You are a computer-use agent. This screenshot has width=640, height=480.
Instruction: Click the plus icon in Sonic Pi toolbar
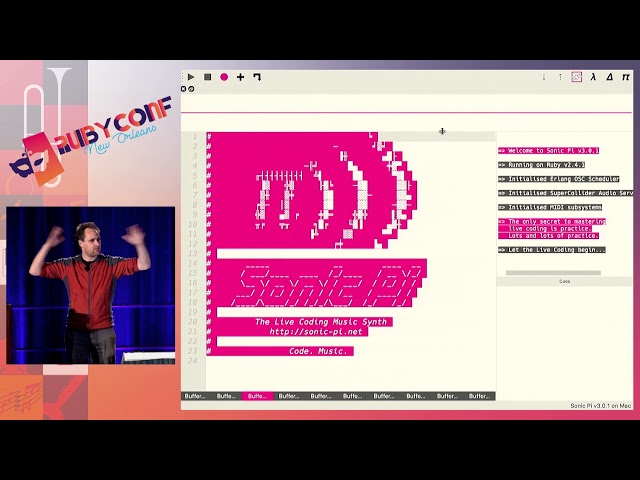(240, 77)
